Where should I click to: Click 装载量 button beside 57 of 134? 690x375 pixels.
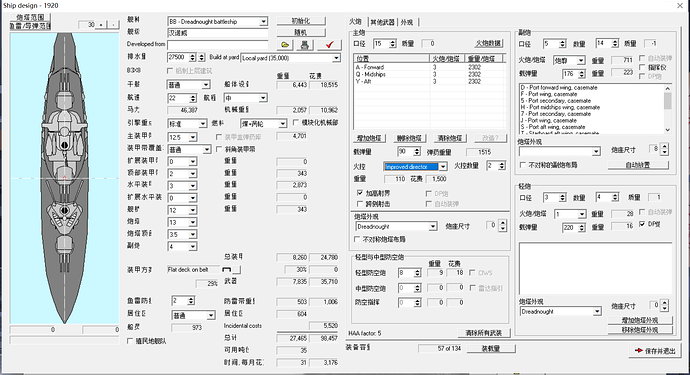coord(491,348)
